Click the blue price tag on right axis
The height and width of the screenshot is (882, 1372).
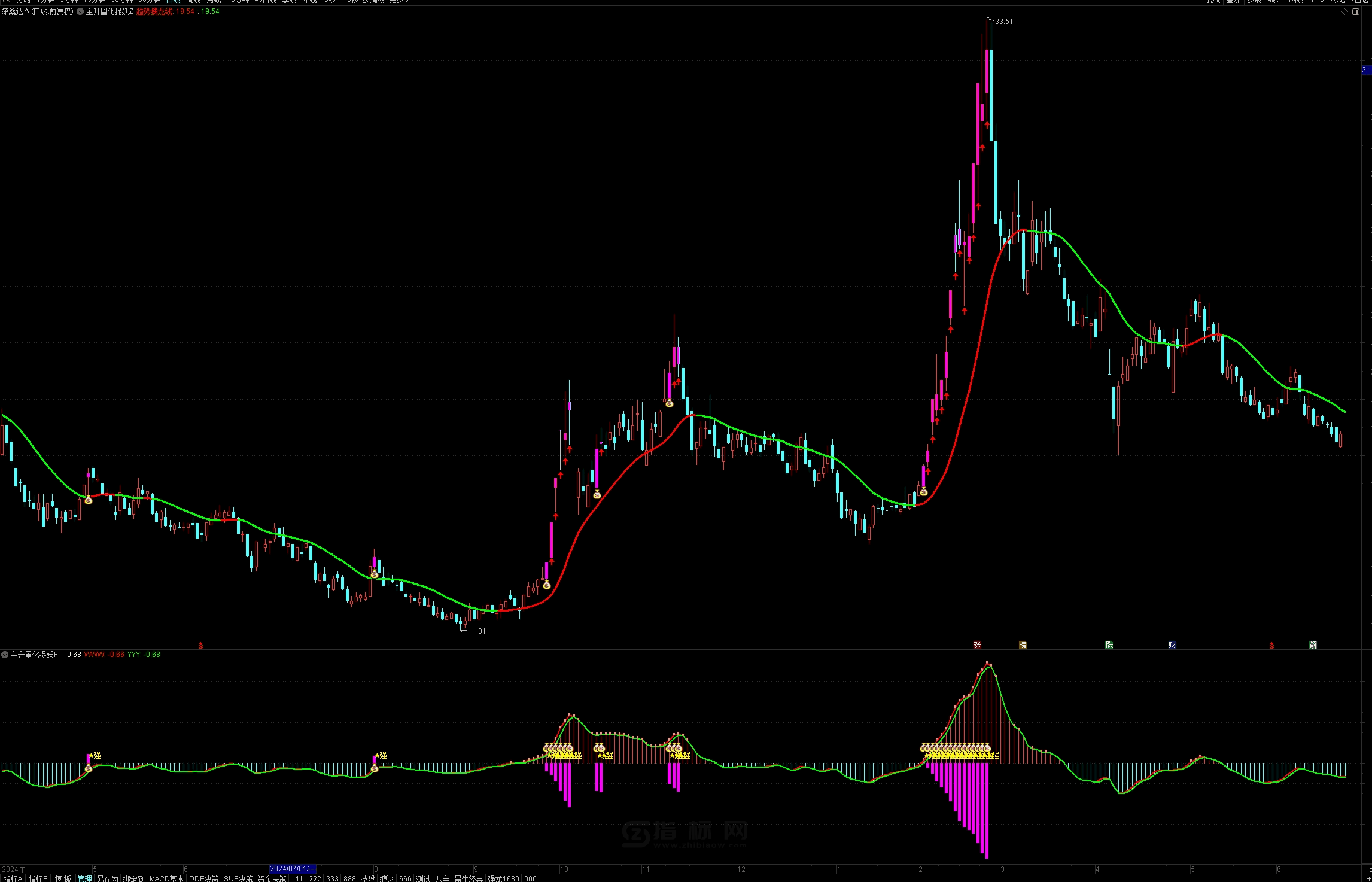coord(1367,70)
